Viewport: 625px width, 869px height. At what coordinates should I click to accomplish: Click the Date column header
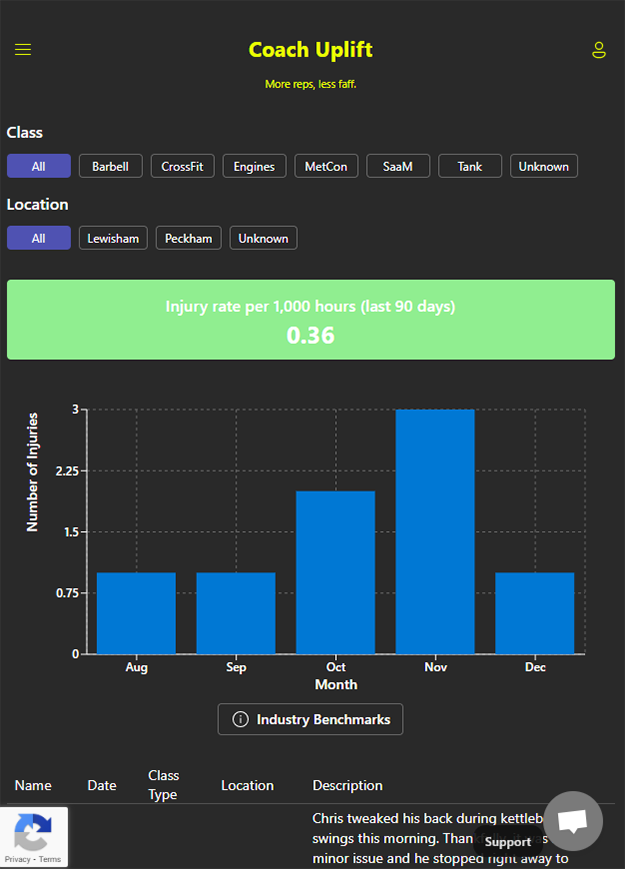tap(102, 785)
